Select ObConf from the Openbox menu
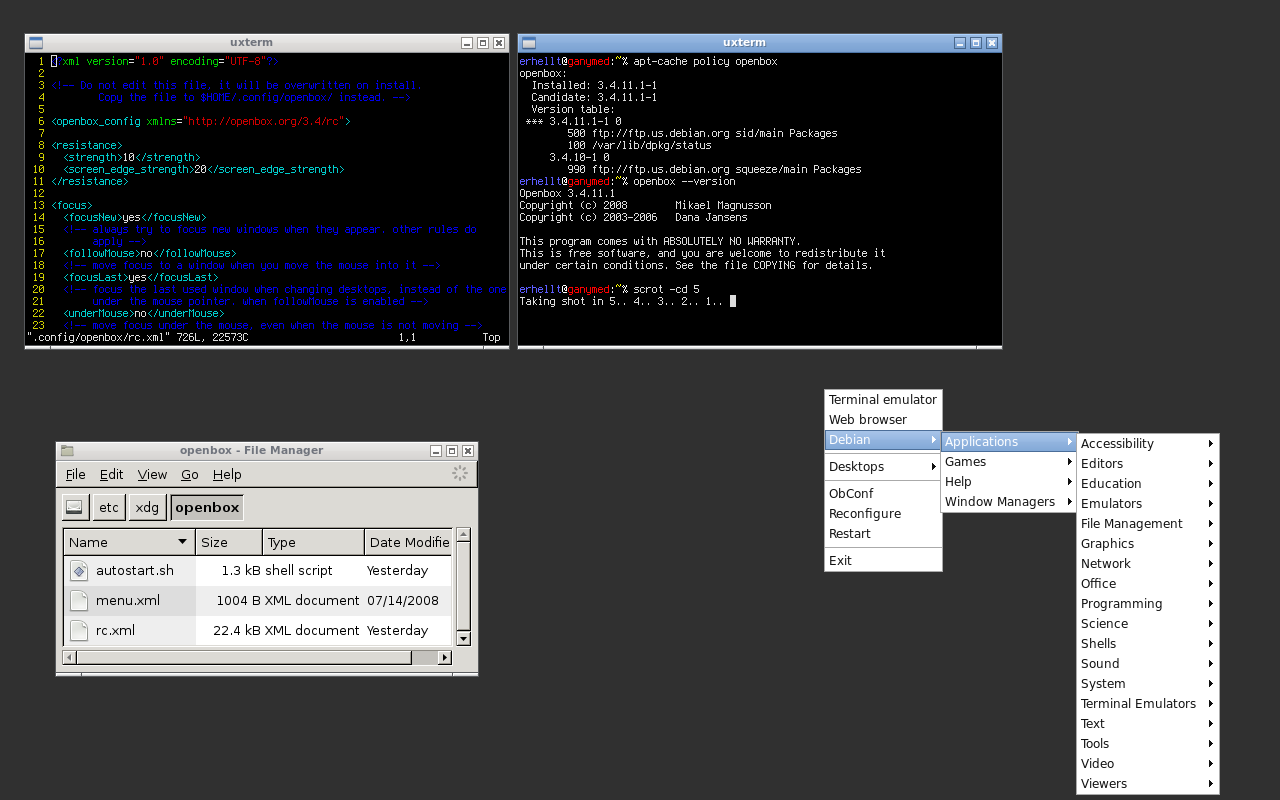Screen dimensions: 1280x800 (x=851, y=493)
